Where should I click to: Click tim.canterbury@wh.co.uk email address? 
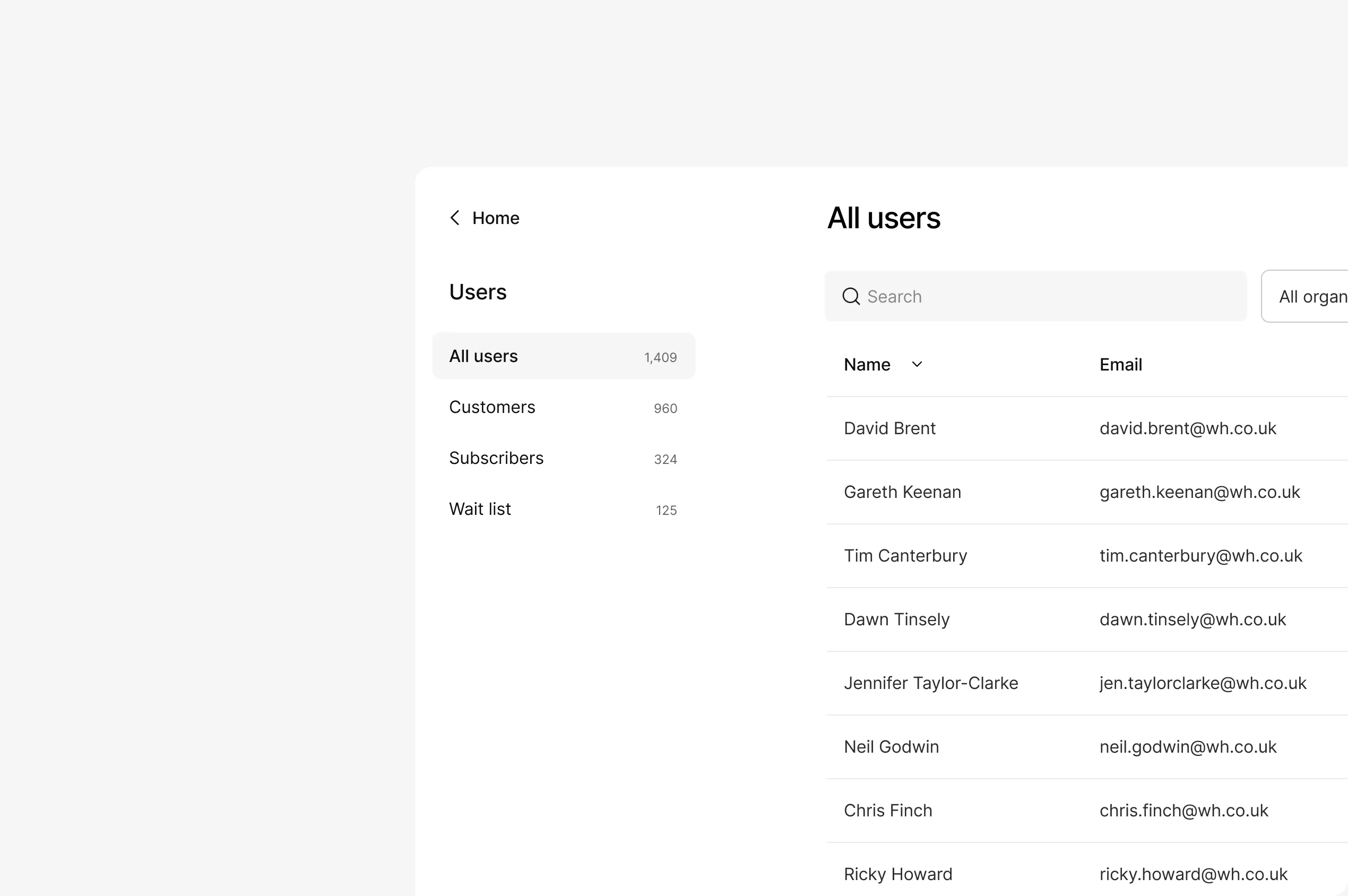pos(1200,555)
